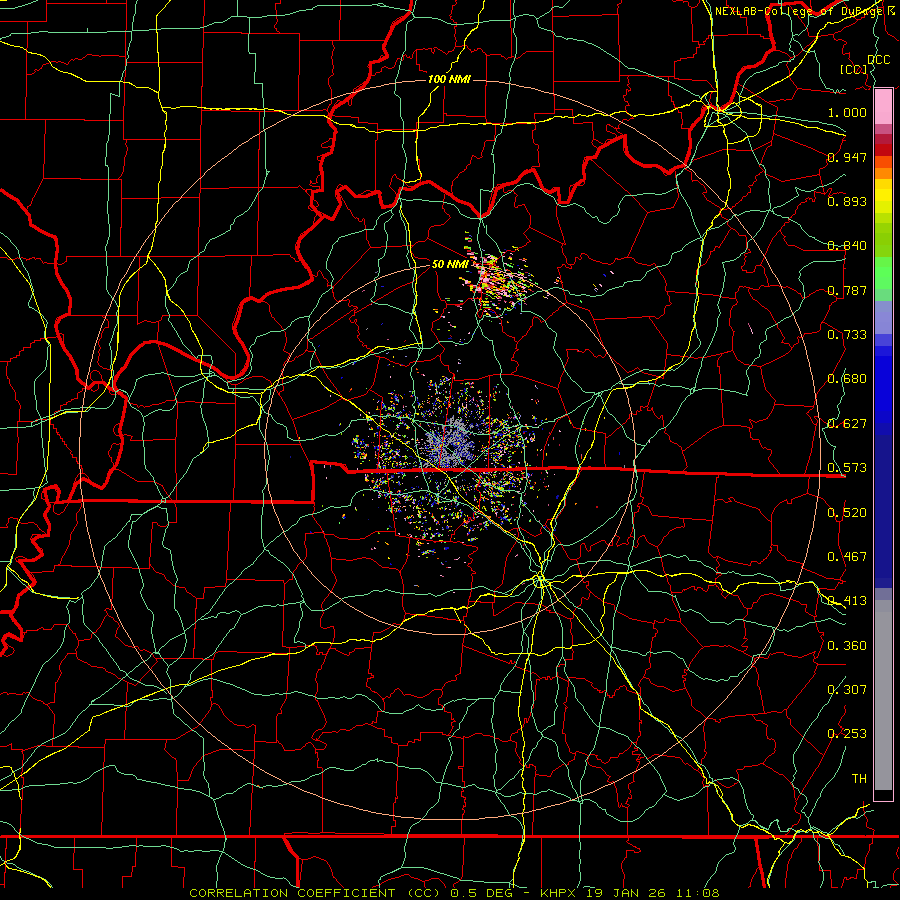Click the 50 NMI range ring label

[x=450, y=264]
